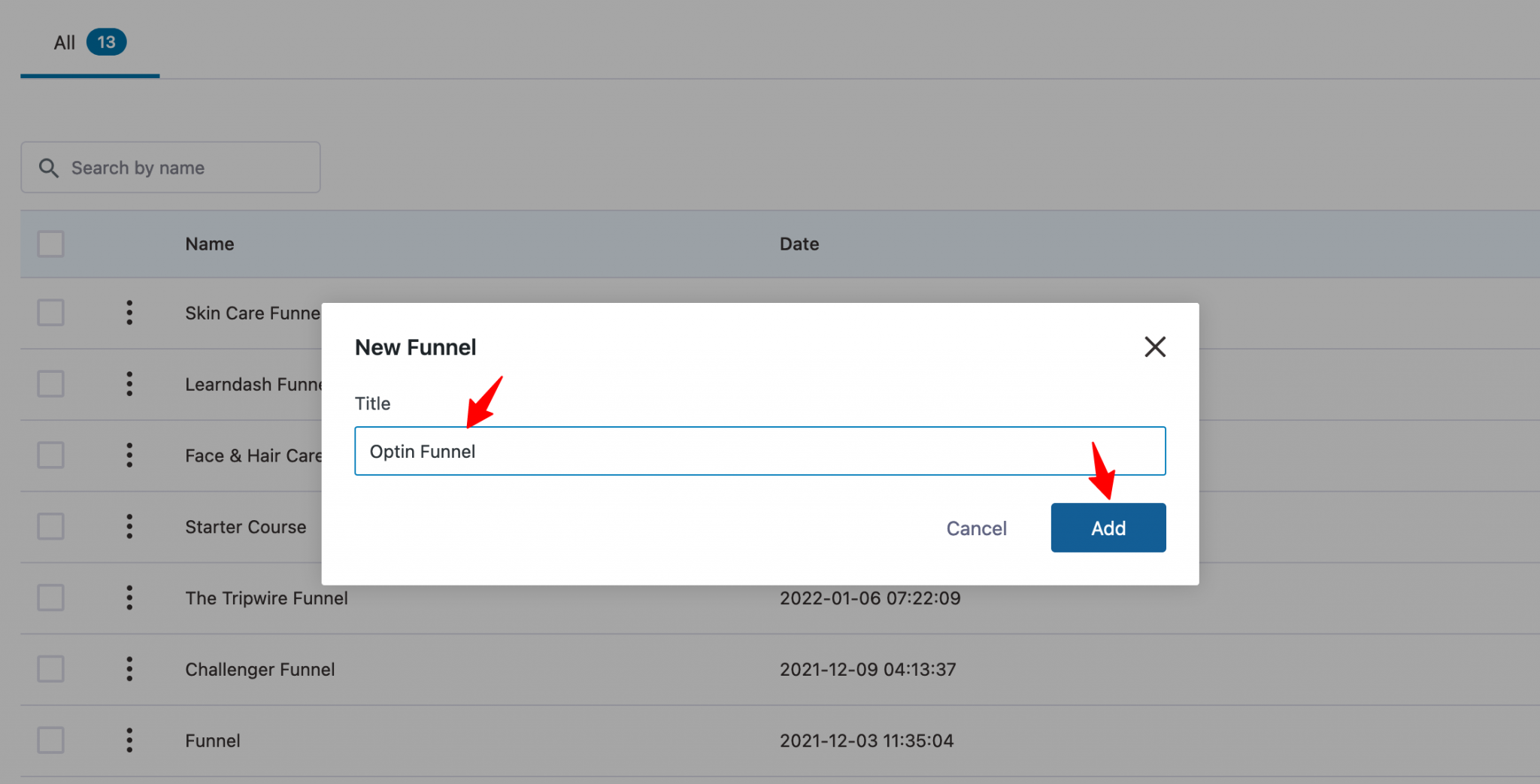
Task: Open actions menu for The Tripwire Funnel
Action: point(129,597)
